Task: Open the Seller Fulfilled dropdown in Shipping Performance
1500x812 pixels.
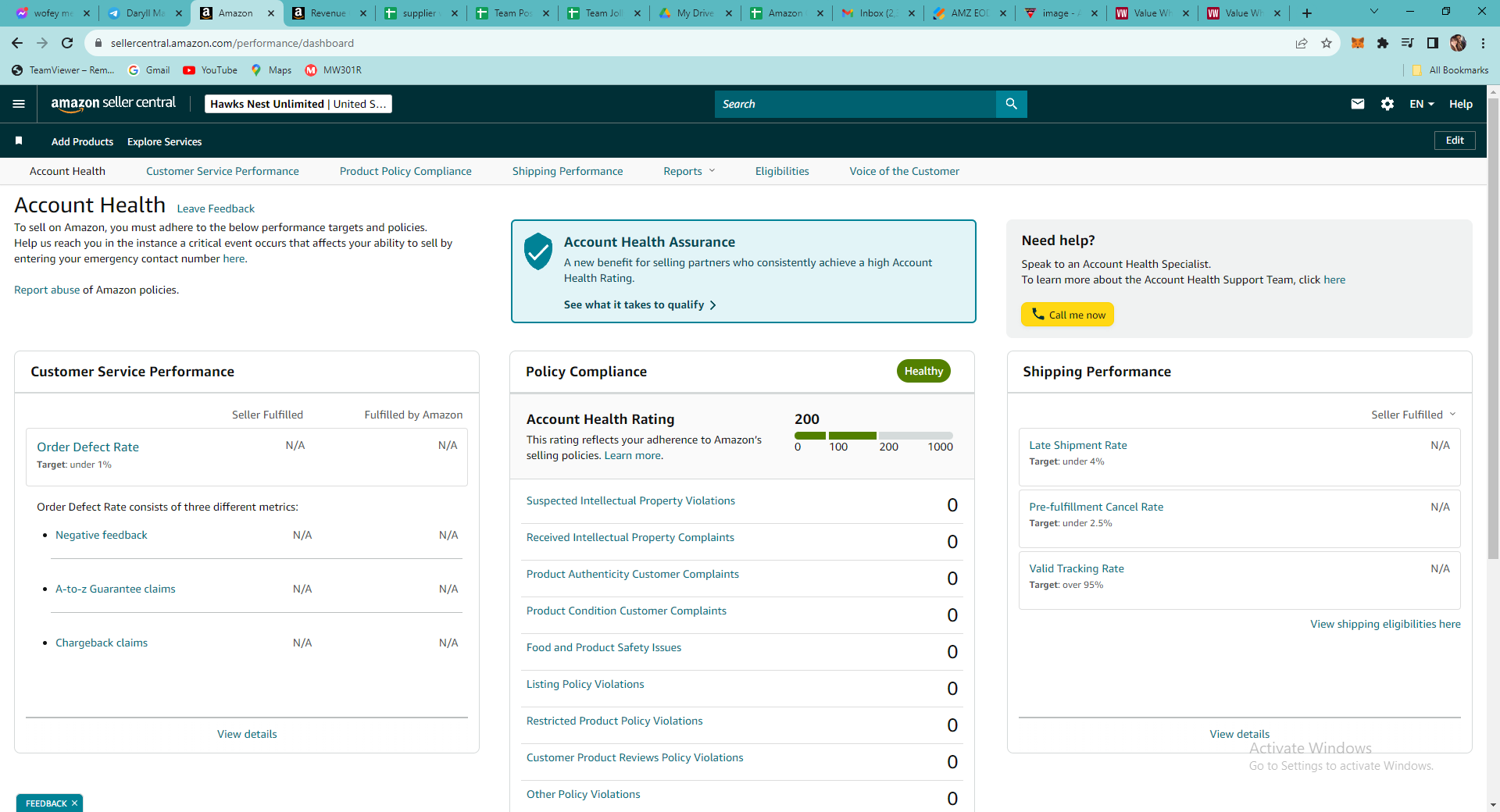Action: coord(1413,415)
